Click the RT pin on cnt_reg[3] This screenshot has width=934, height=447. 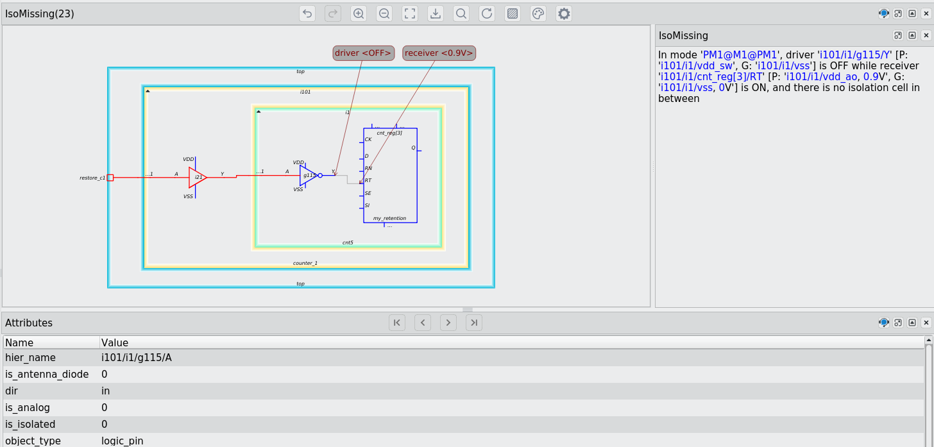(368, 180)
